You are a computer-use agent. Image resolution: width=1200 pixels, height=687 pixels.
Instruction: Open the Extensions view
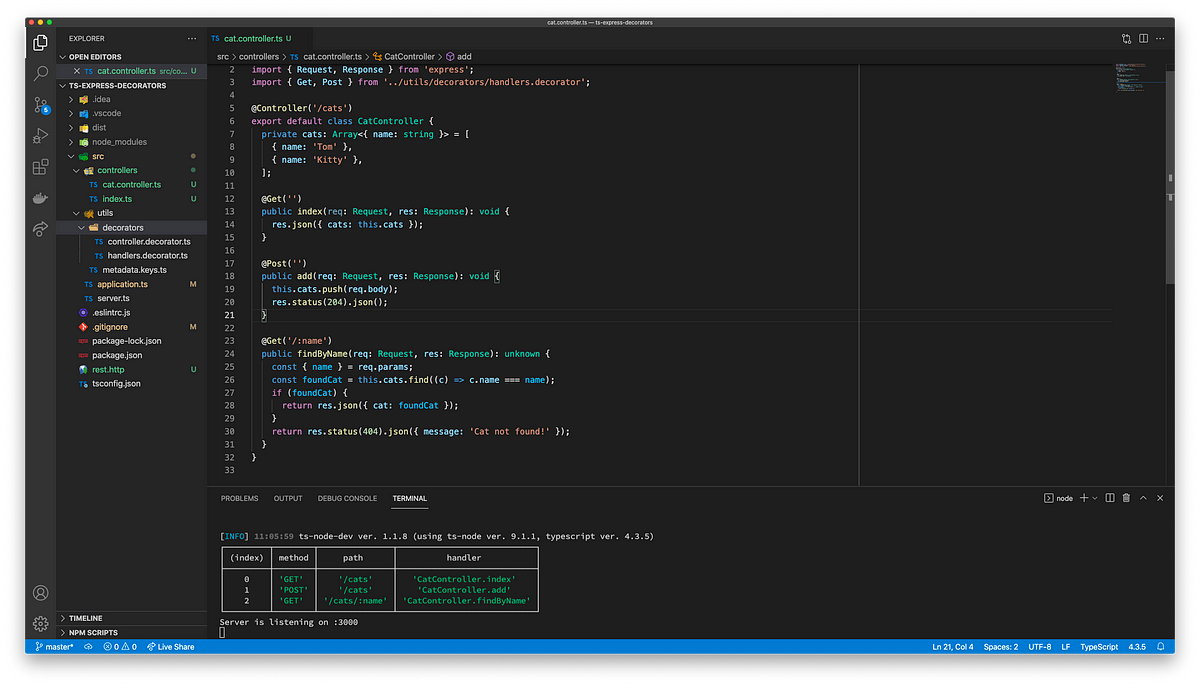coord(41,167)
